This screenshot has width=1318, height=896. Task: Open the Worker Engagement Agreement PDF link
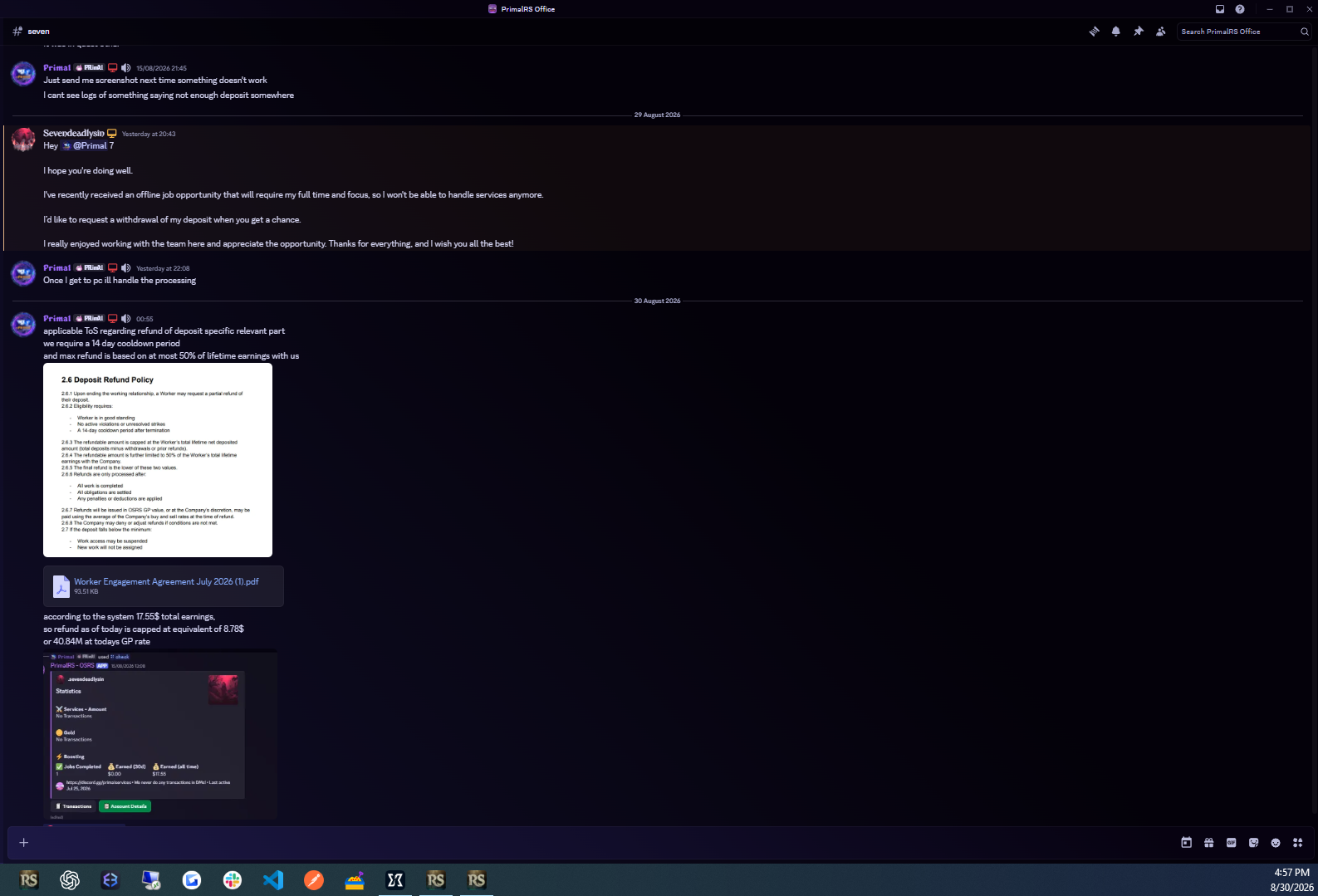[166, 582]
